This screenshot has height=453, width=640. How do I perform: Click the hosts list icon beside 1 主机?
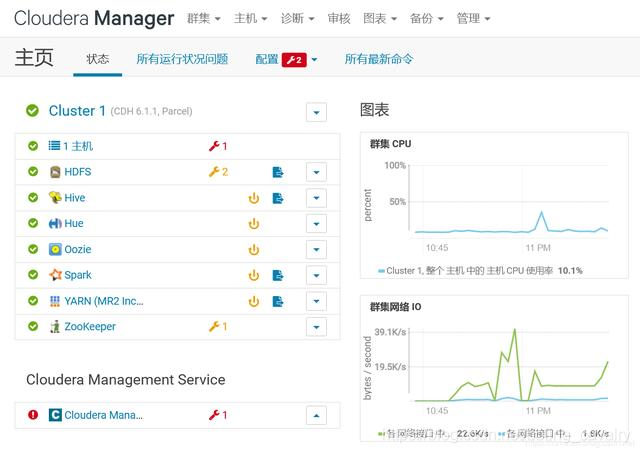(x=54, y=146)
